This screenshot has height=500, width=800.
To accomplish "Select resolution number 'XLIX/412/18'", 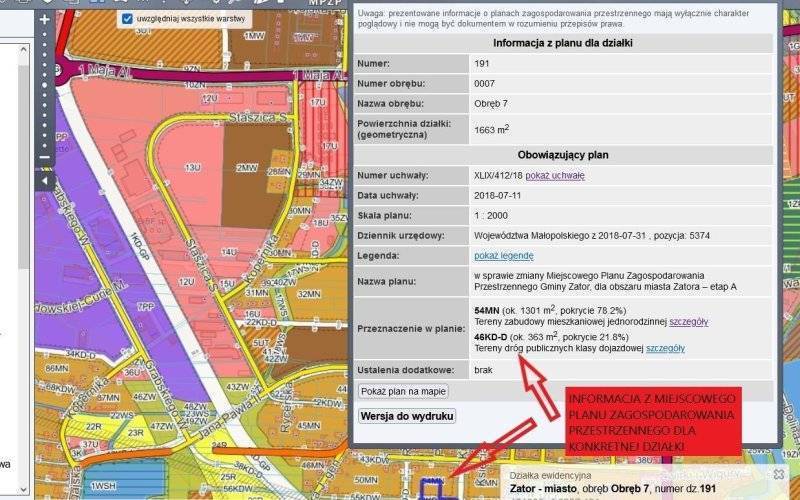I will (498, 176).
